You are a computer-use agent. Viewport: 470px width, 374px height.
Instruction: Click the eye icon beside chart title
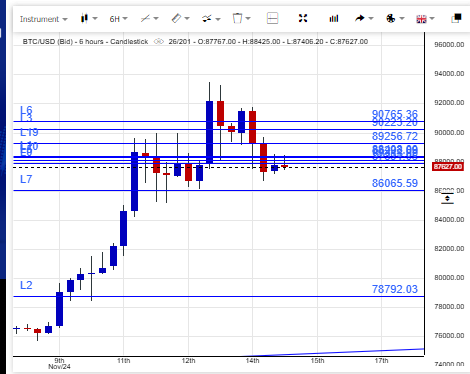coord(159,42)
